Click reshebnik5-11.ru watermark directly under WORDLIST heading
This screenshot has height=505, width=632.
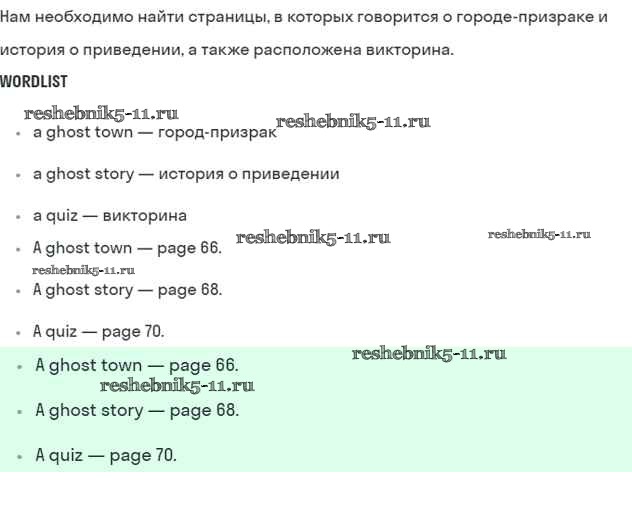(x=101, y=114)
